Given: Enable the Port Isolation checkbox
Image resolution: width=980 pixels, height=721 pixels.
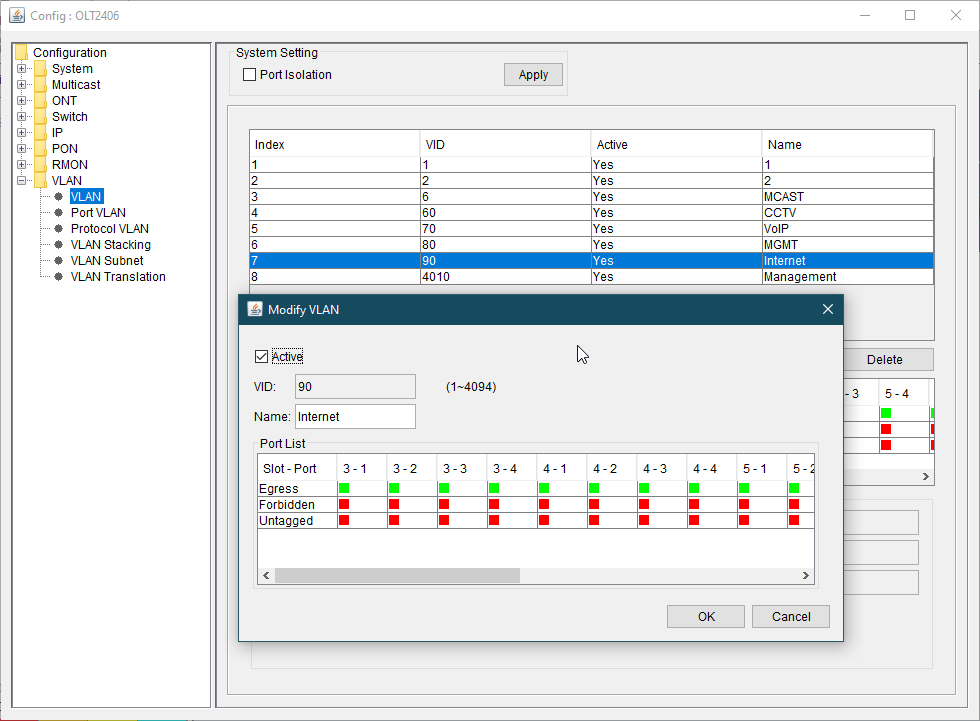Looking at the screenshot, I should click(250, 75).
